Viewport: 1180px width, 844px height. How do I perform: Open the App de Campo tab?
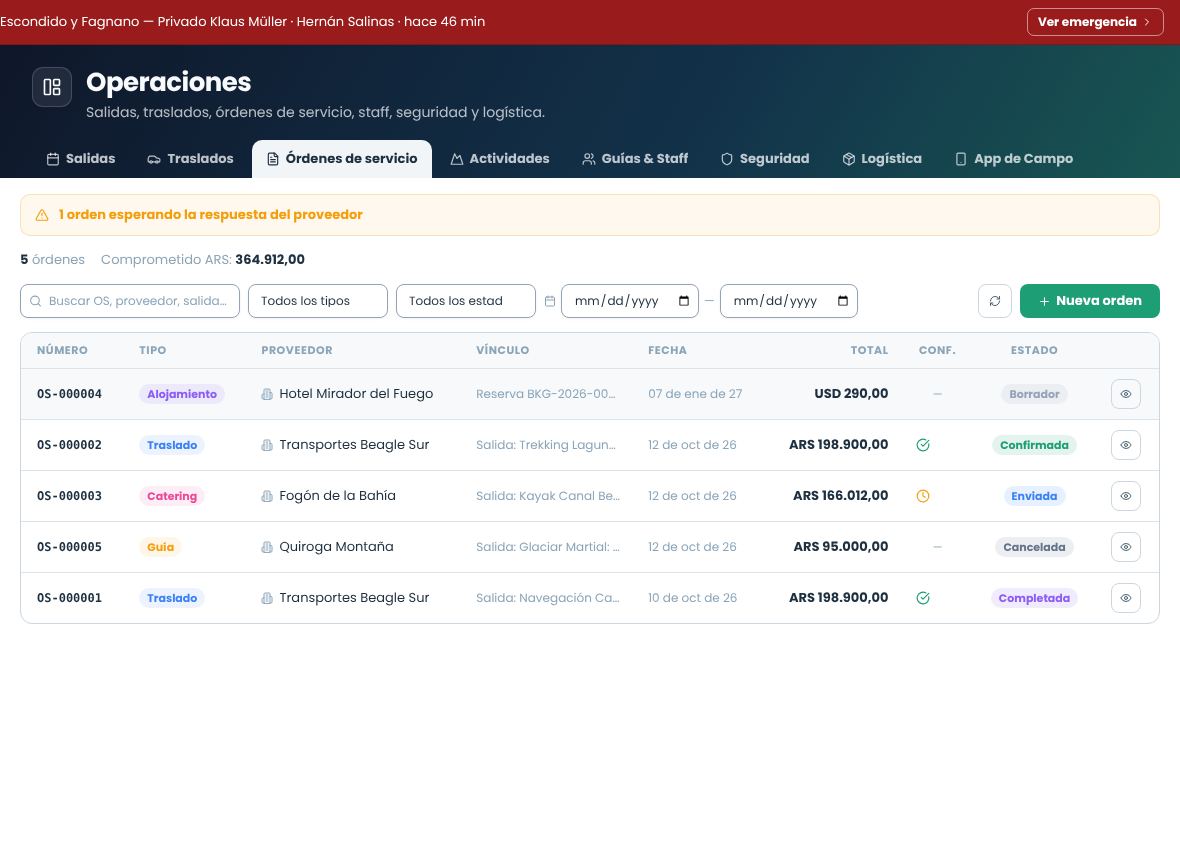click(1014, 159)
